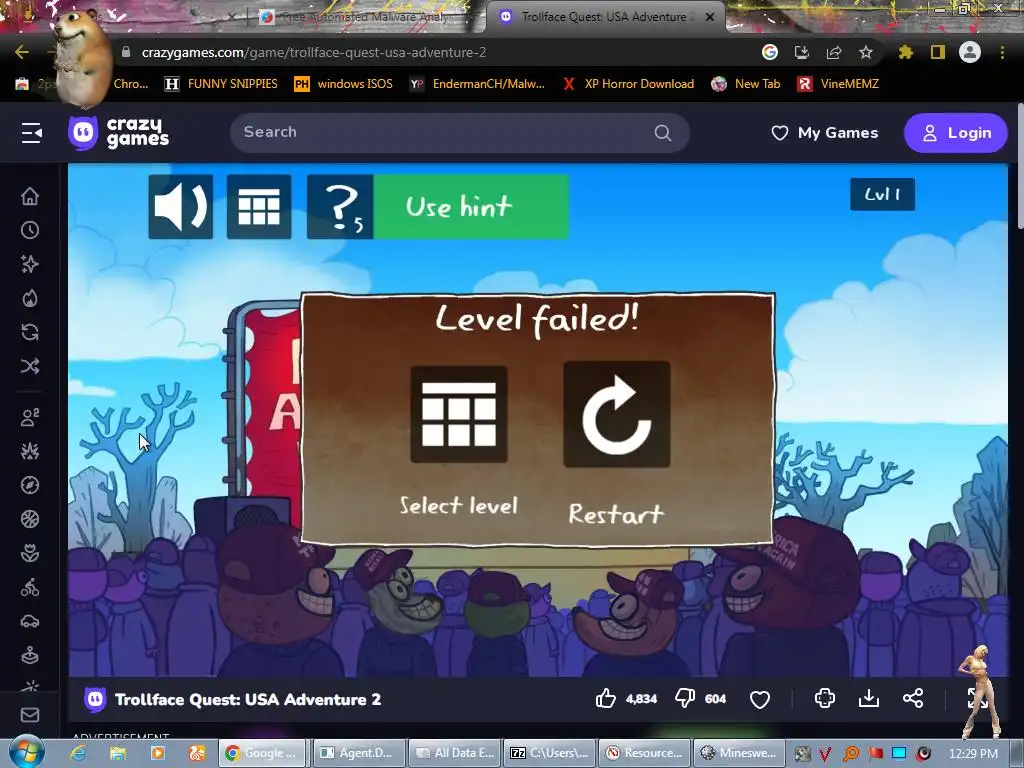Viewport: 1024px width, 768px height.
Task: Open the Adventure compass category icon
Action: coord(30,485)
